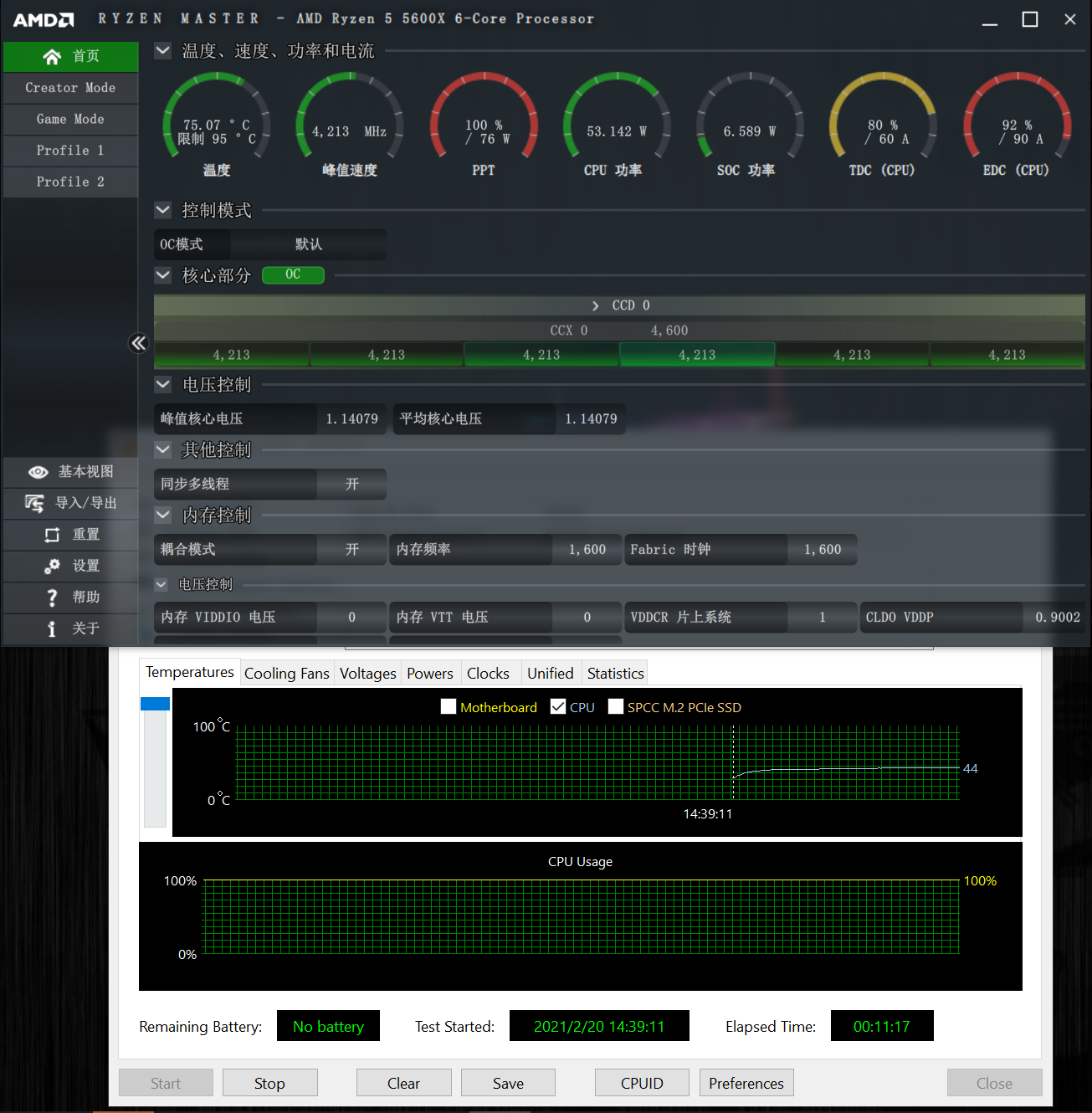The image size is (1092, 1113).
Task: Switch to Game Mode profile
Action: click(70, 119)
